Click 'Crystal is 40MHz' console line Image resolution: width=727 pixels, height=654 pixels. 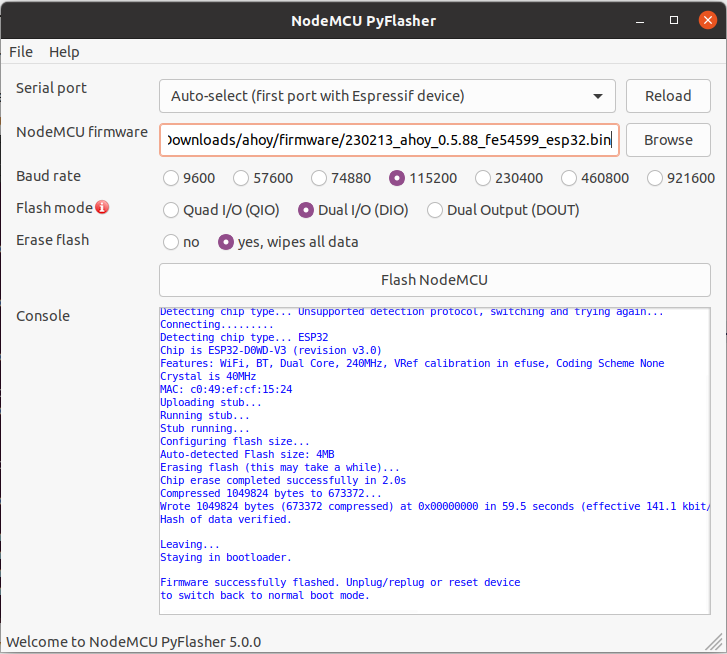pyautogui.click(x=208, y=376)
